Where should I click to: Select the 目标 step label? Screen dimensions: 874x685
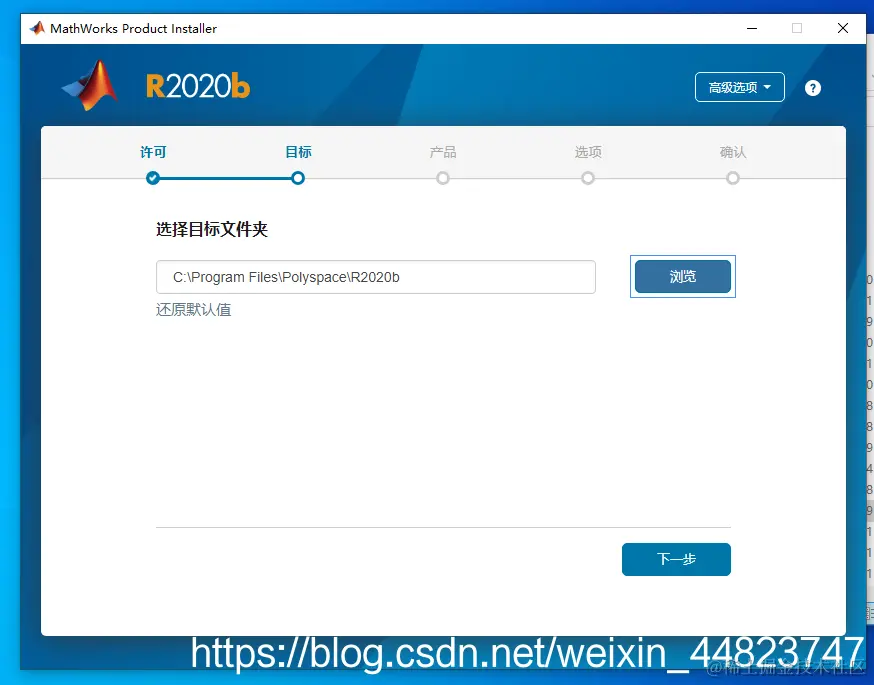tap(298, 152)
